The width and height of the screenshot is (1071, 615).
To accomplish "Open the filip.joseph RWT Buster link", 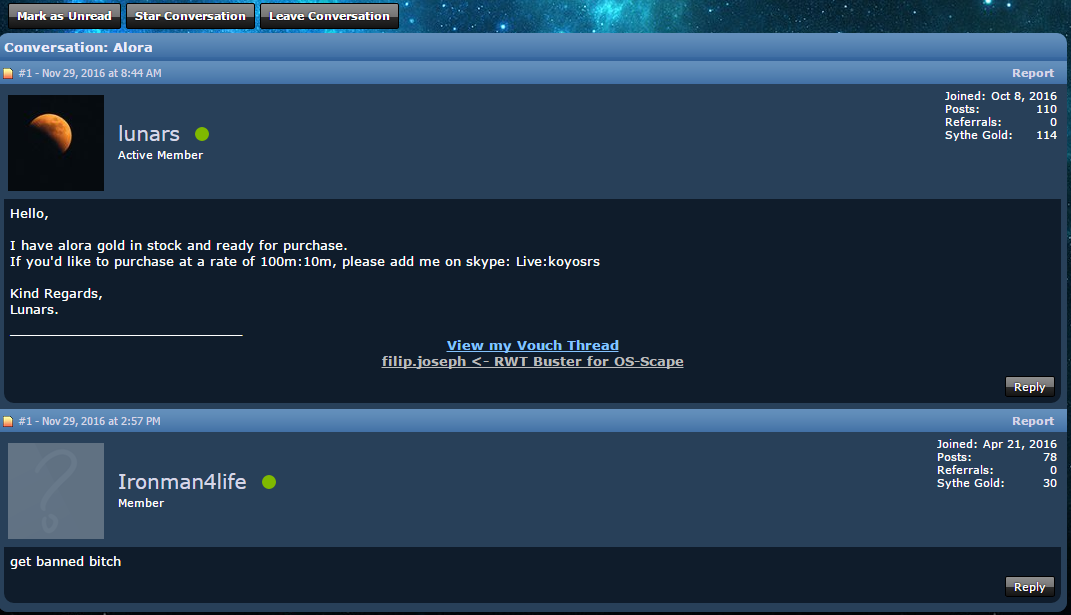I will click(533, 361).
